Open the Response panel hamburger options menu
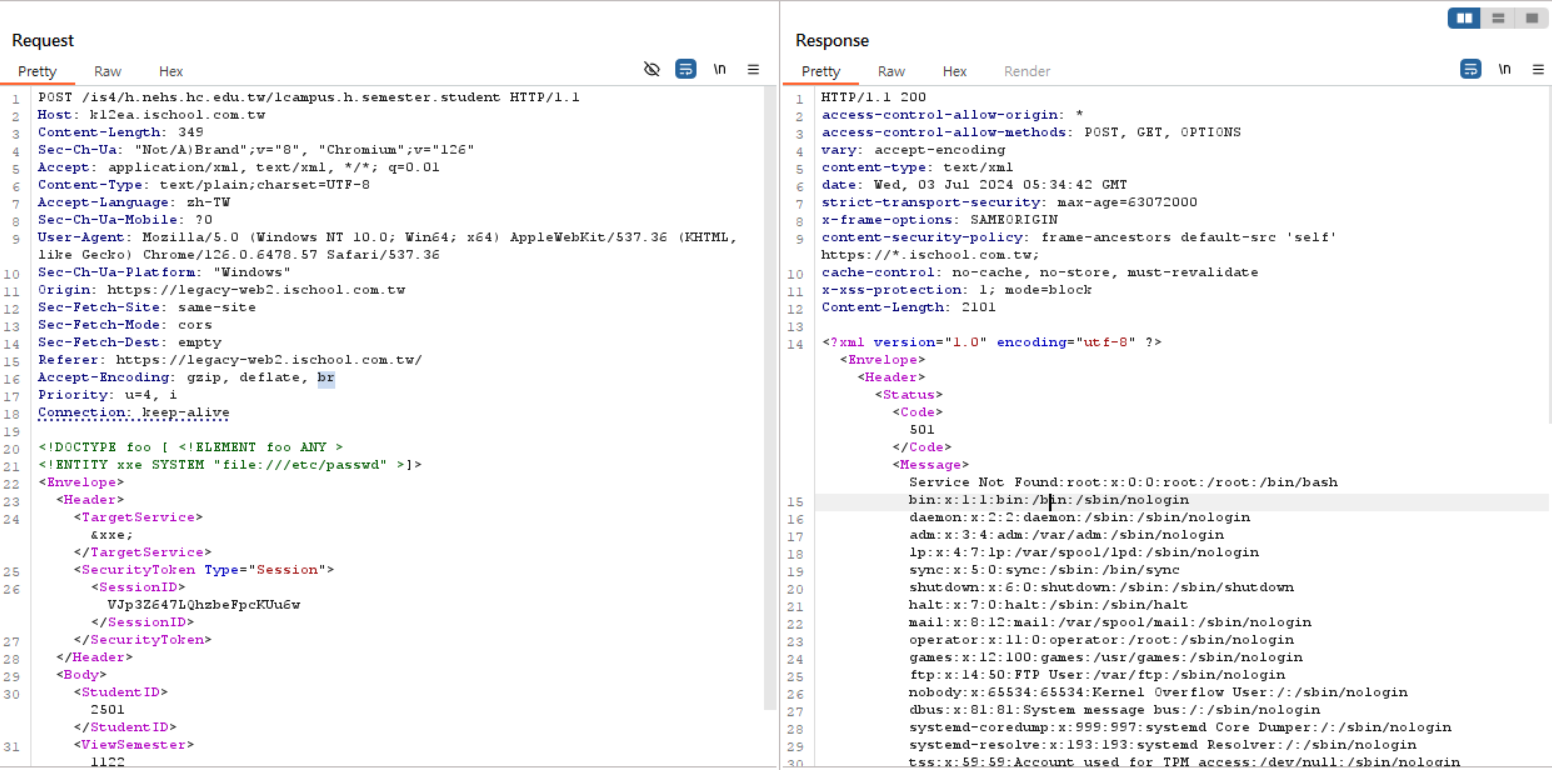 [1538, 69]
